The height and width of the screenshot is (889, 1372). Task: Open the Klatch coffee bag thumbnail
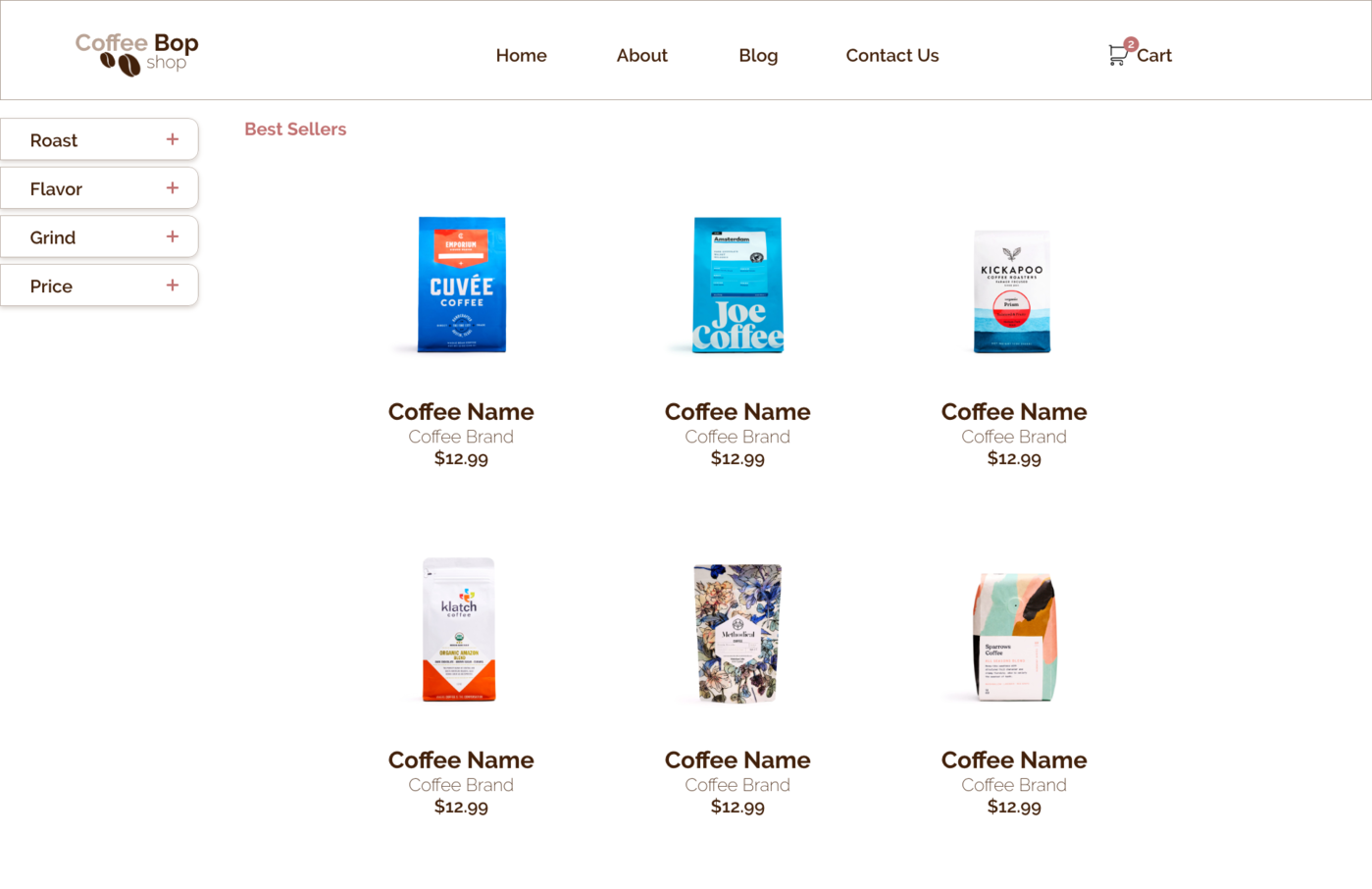coord(459,630)
